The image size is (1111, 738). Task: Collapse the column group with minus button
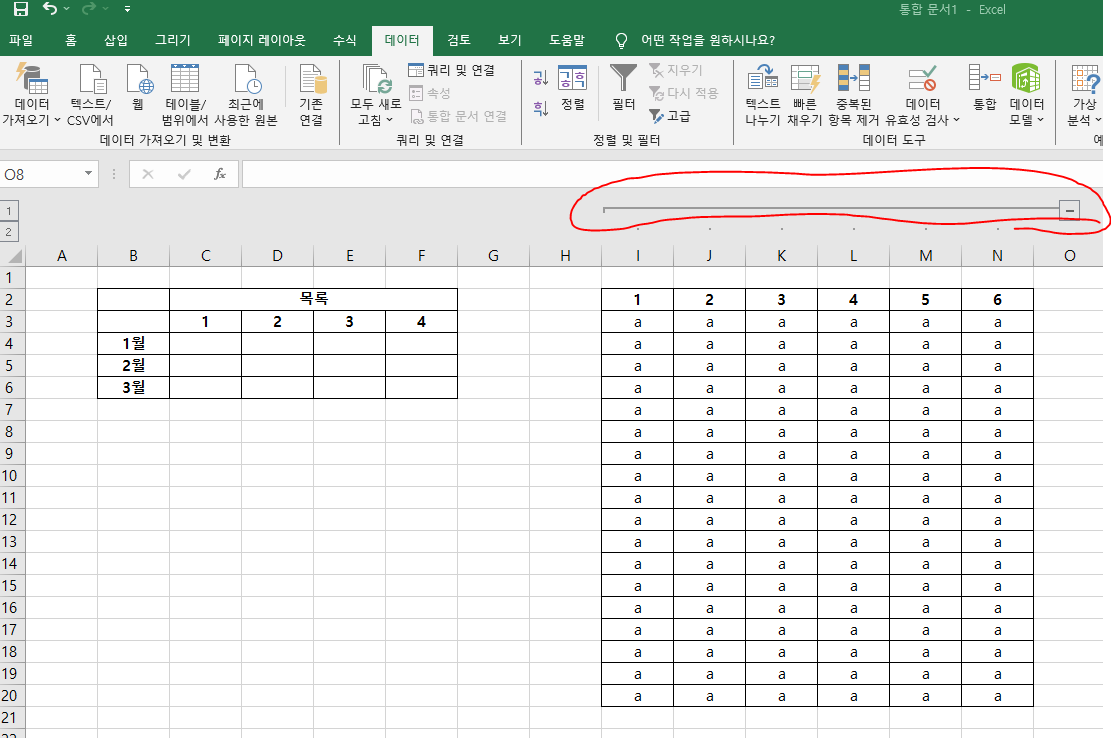coord(1070,210)
